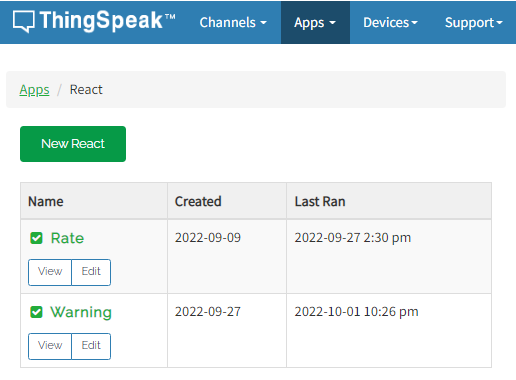This screenshot has height=380, width=516.
Task: Click the ThingSpeak brand name text
Action: coord(107,21)
